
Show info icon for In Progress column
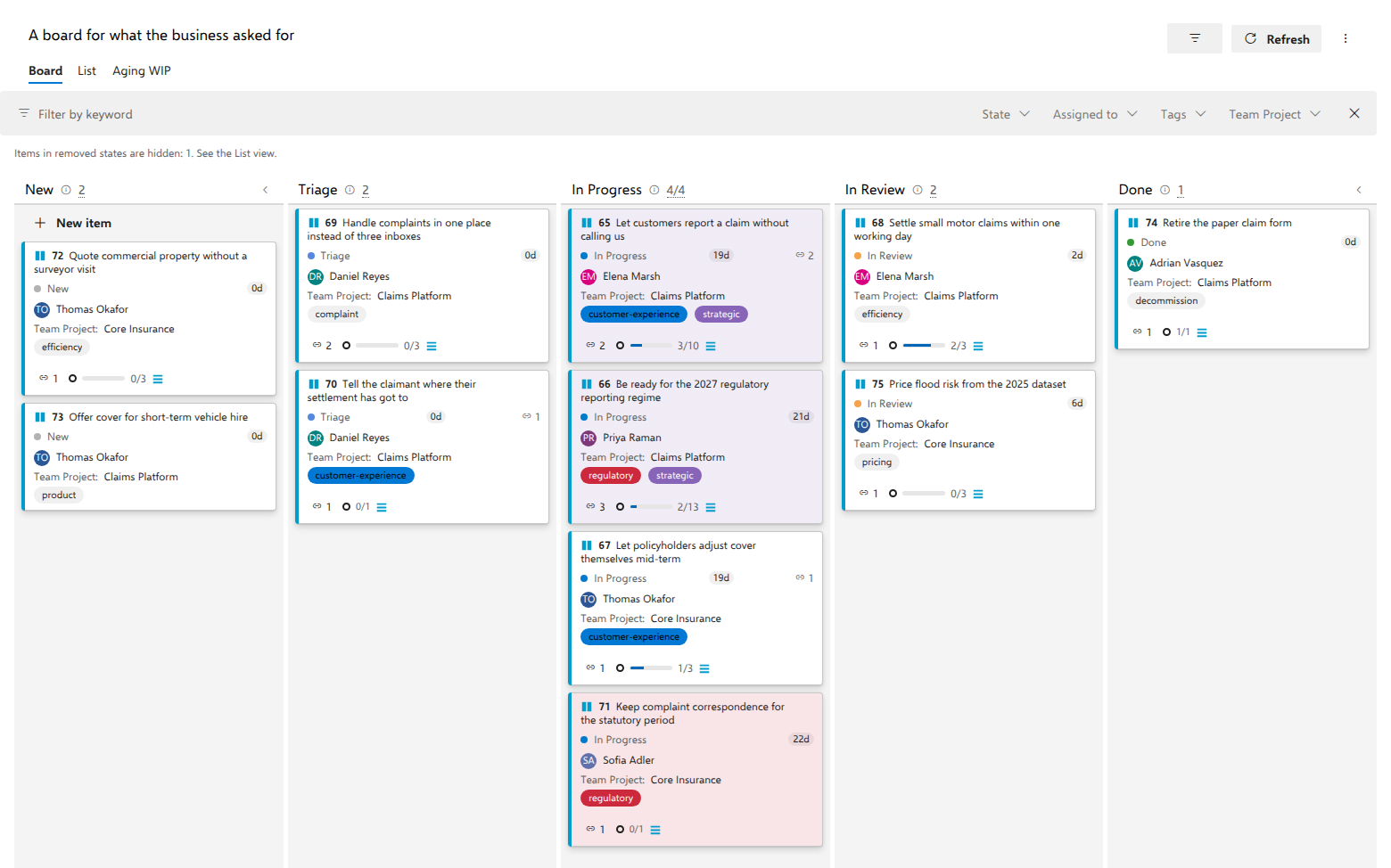[x=654, y=190]
